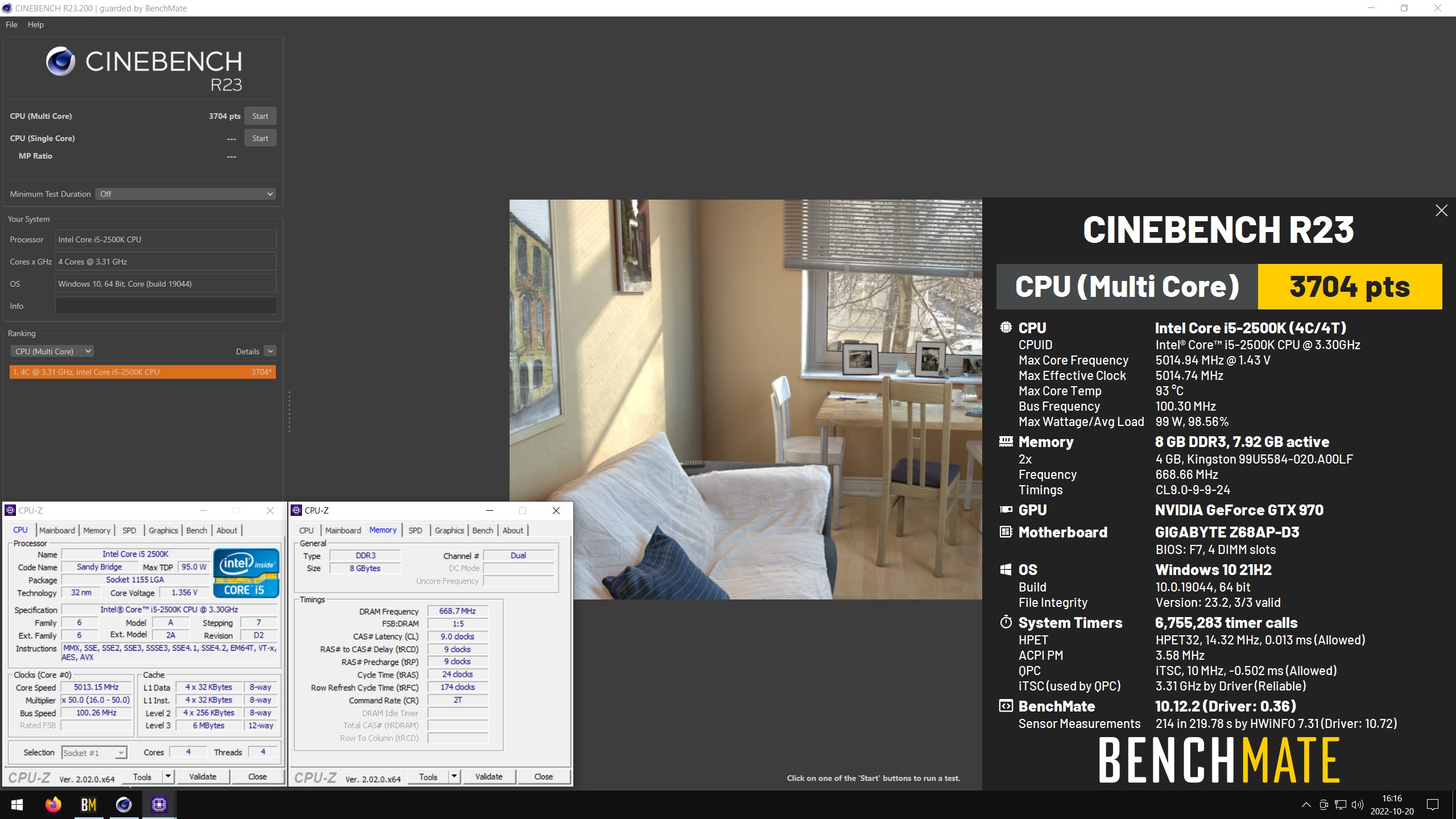Click the Core Speed 5013.15 MHz value

[x=96, y=687]
